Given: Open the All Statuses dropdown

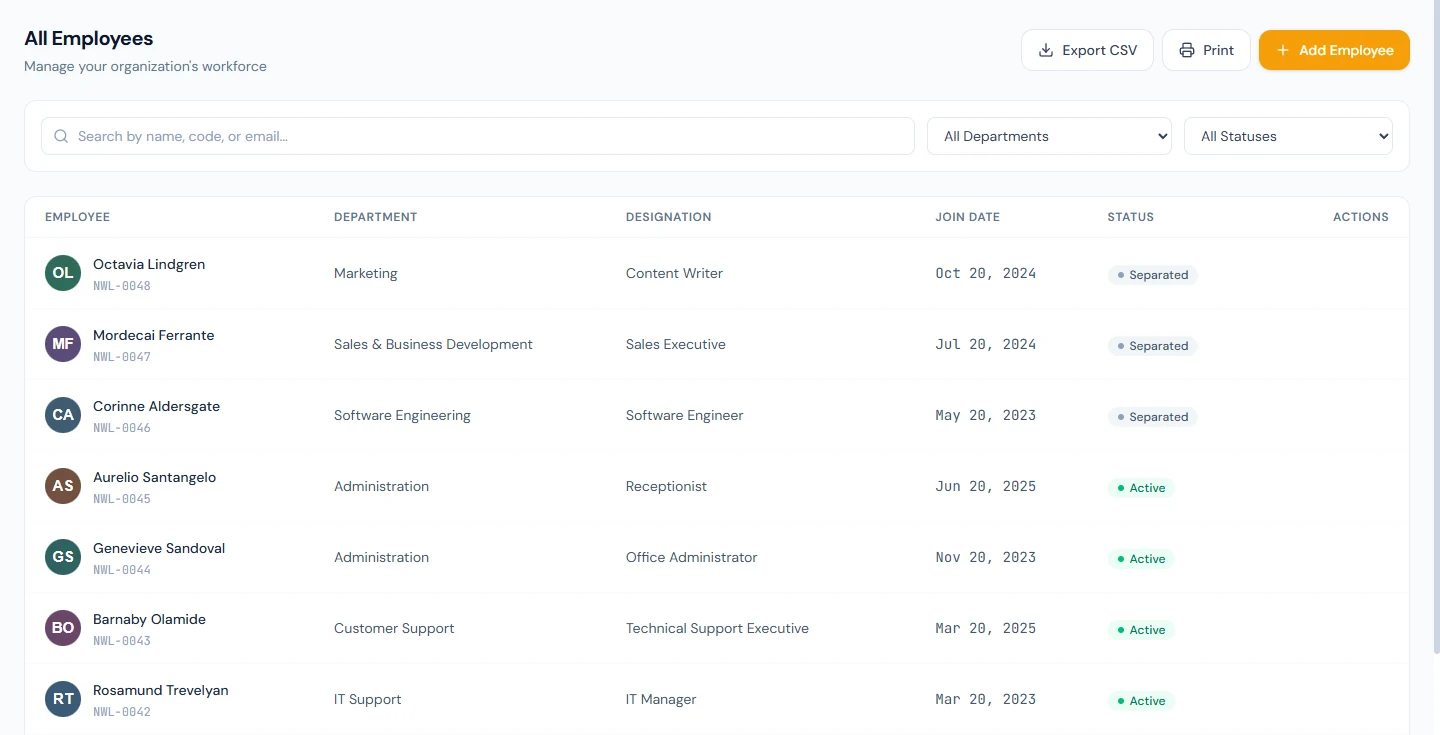Looking at the screenshot, I should 1288,136.
